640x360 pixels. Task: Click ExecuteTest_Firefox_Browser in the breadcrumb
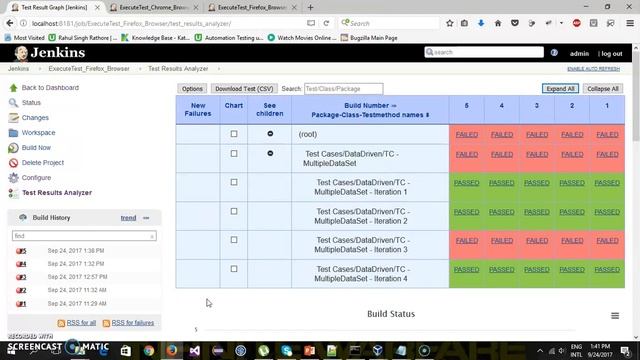(x=89, y=69)
